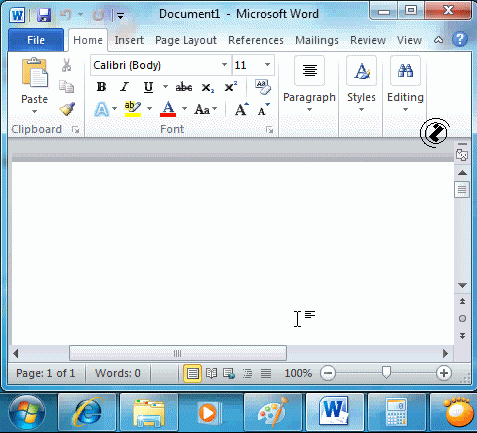
Task: Click the Paste clipboard icon
Action: [x=35, y=73]
